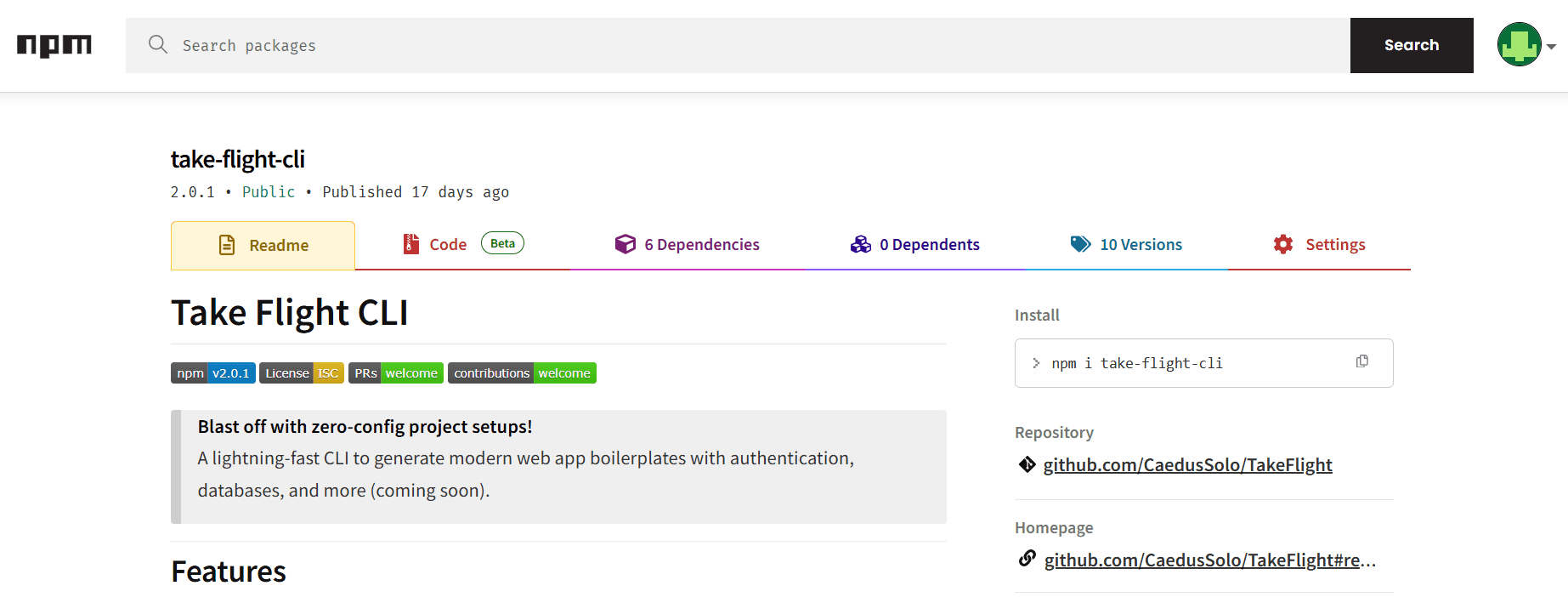
Task: Click the homepage link chain icon
Action: pyautogui.click(x=1027, y=559)
